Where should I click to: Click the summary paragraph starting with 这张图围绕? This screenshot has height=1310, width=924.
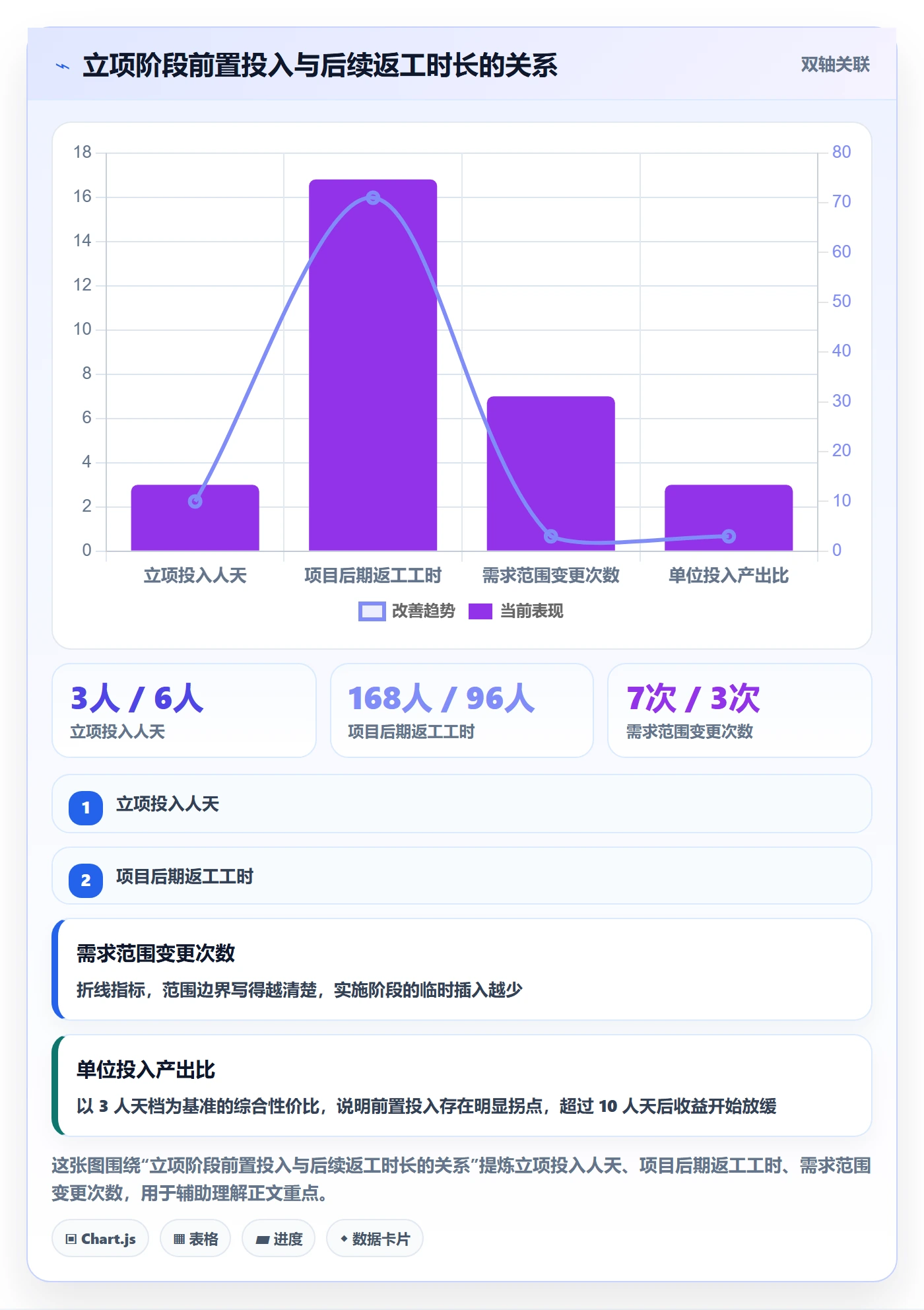[x=462, y=1179]
